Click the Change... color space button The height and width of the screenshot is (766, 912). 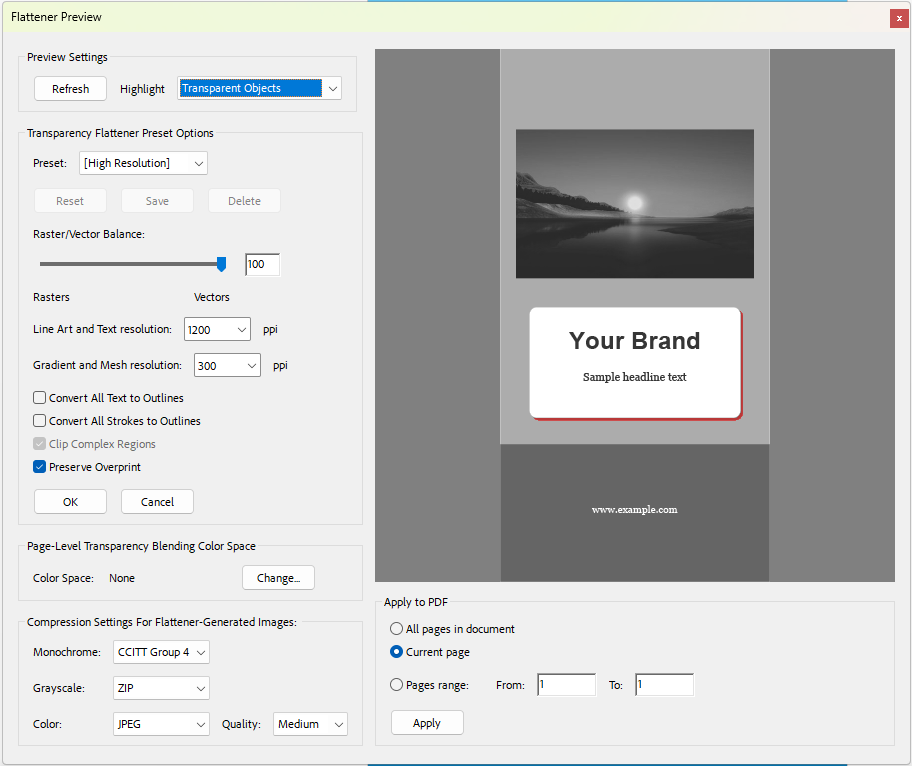[x=279, y=578]
